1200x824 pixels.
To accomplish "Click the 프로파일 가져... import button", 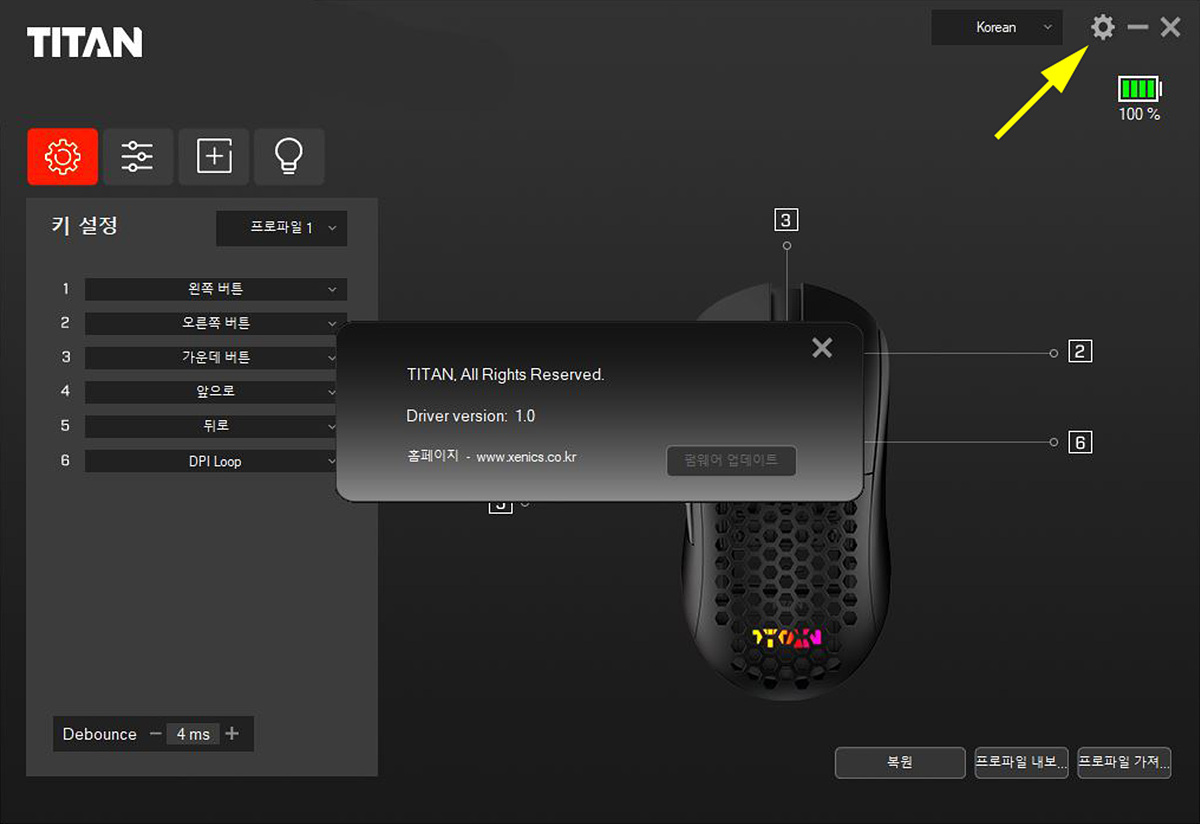I will coord(1125,762).
